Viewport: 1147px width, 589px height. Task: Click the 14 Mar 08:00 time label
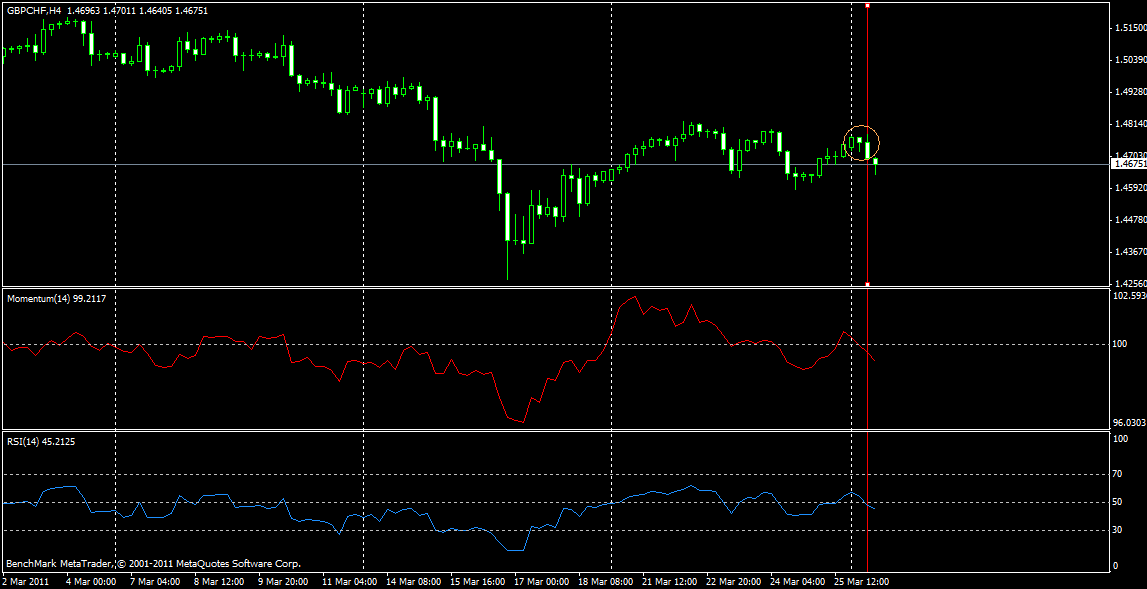tap(413, 582)
